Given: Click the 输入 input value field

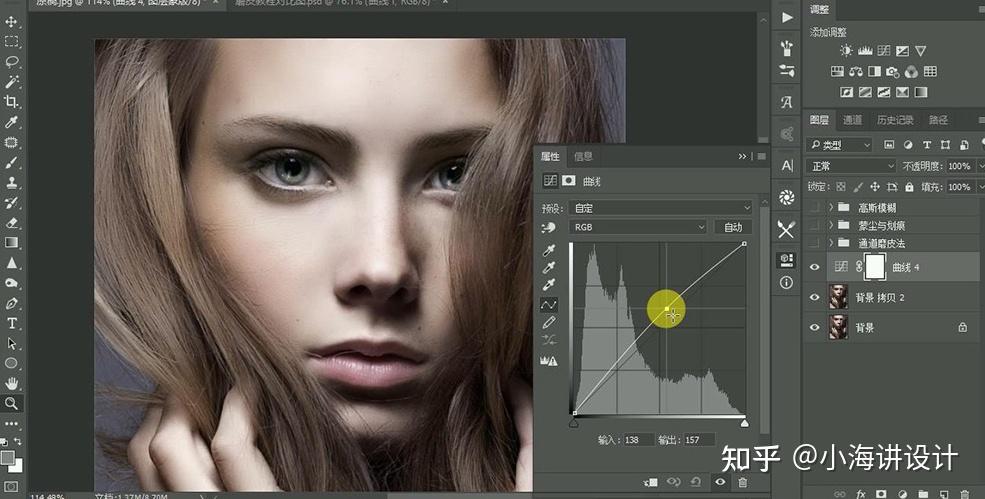Looking at the screenshot, I should (638, 440).
